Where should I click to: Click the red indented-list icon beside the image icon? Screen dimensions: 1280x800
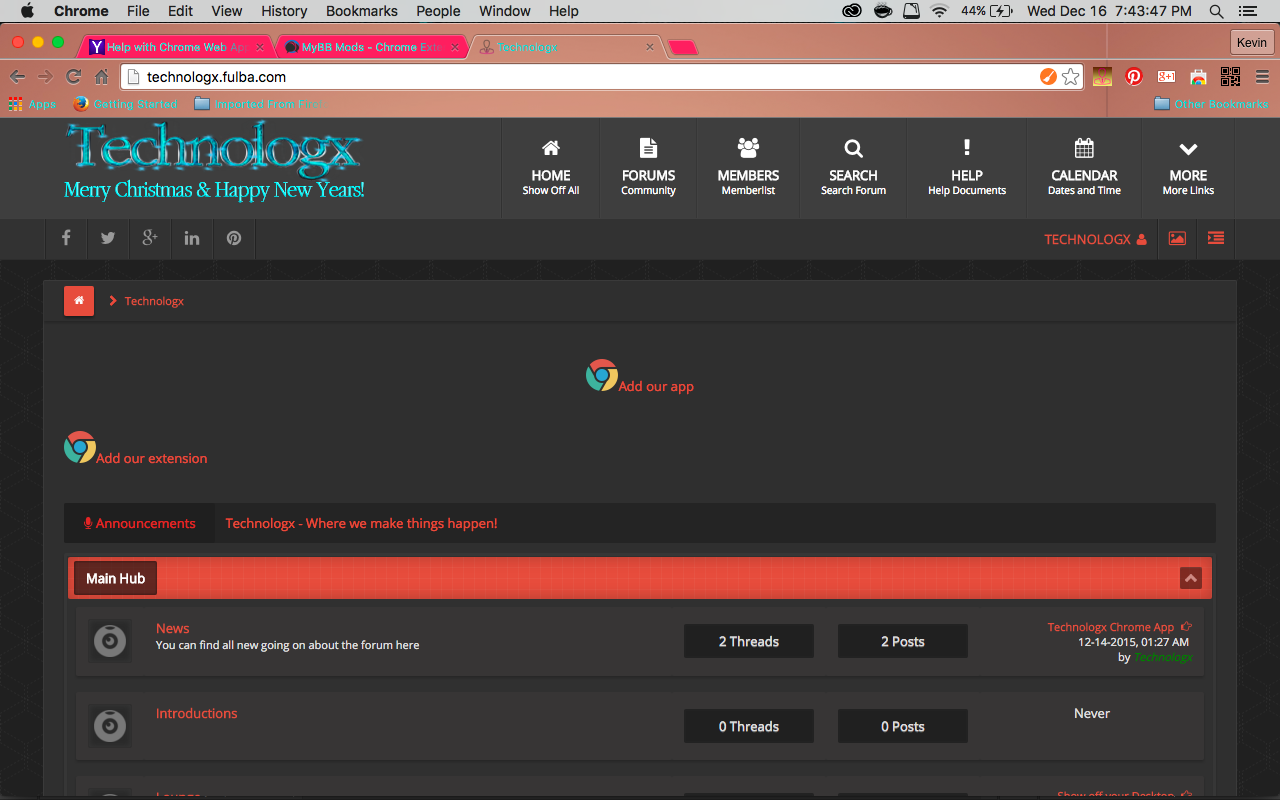coord(1216,239)
